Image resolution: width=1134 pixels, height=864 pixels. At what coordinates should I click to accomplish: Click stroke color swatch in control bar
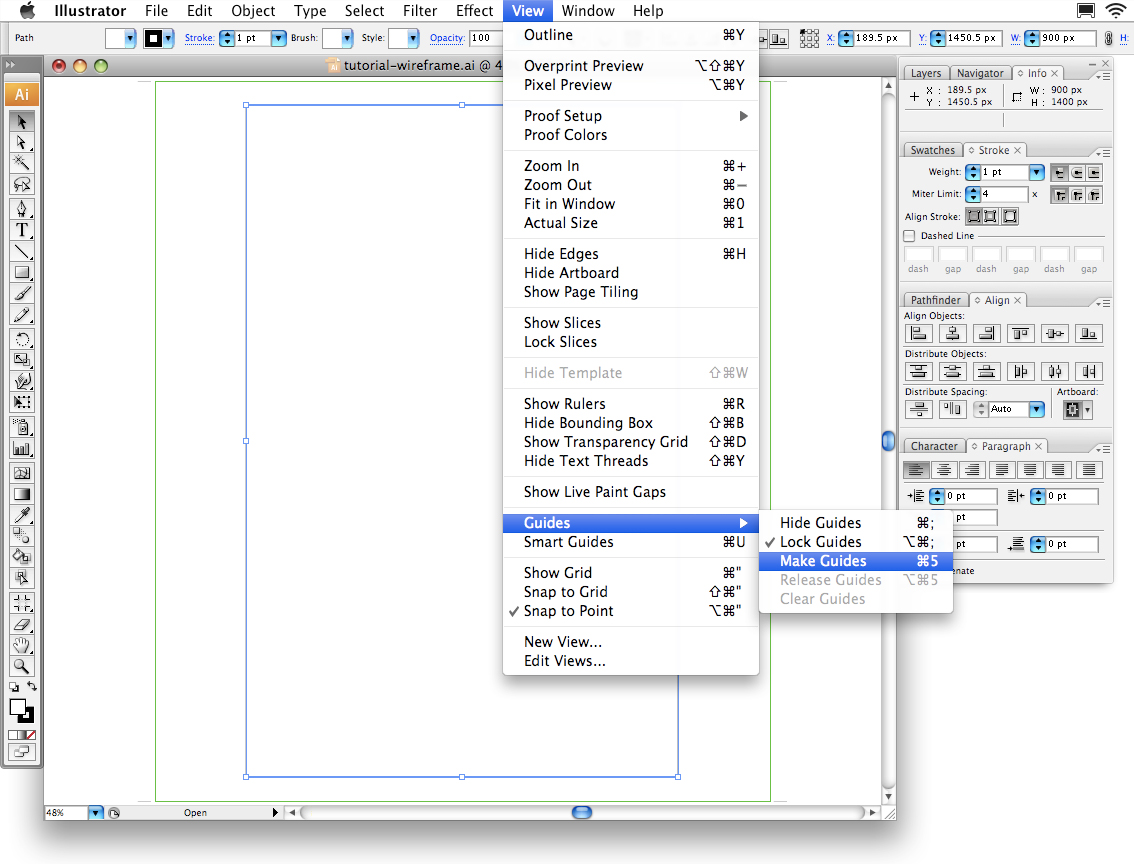click(153, 38)
